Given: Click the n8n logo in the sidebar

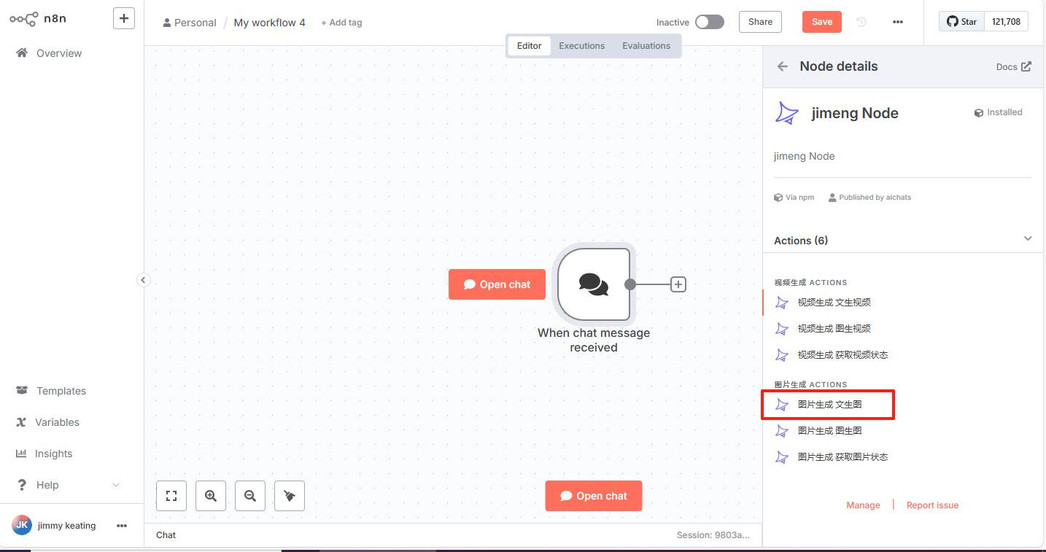Looking at the screenshot, I should pos(38,19).
